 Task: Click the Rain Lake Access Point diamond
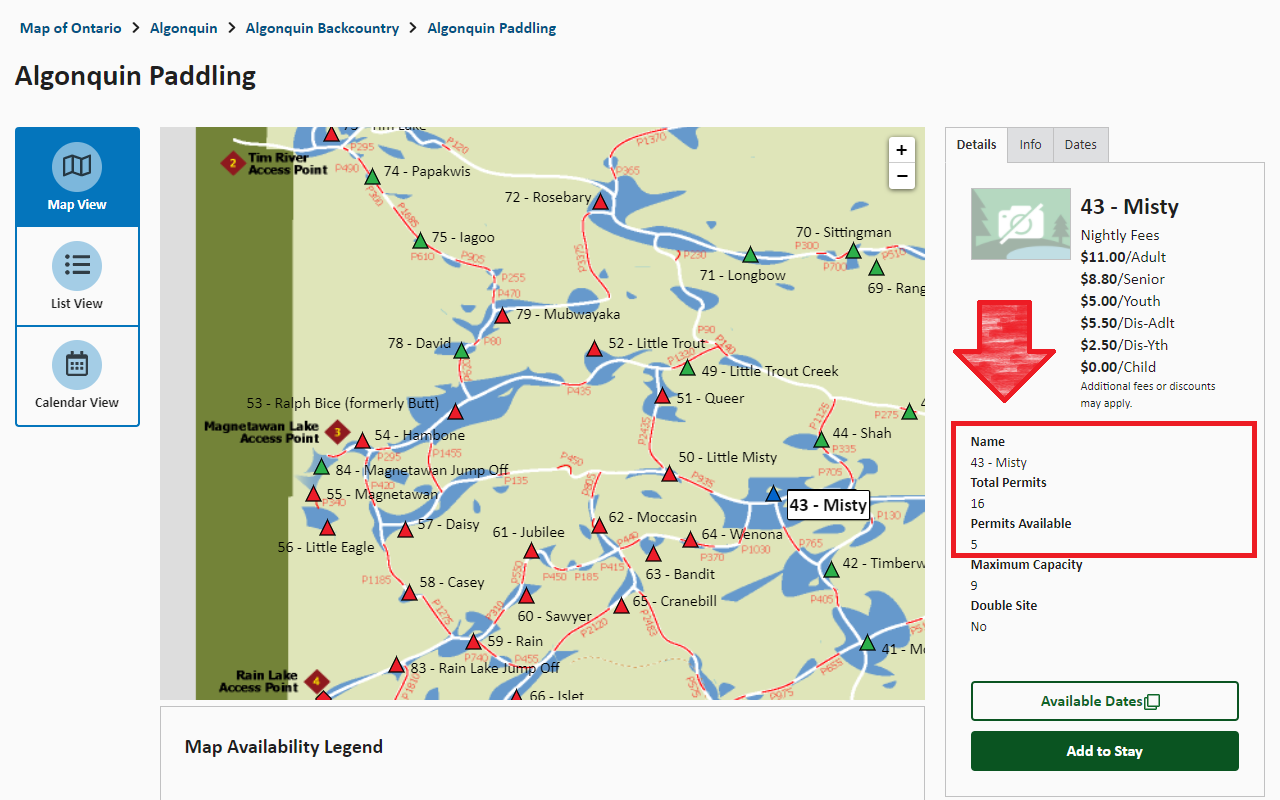[318, 682]
